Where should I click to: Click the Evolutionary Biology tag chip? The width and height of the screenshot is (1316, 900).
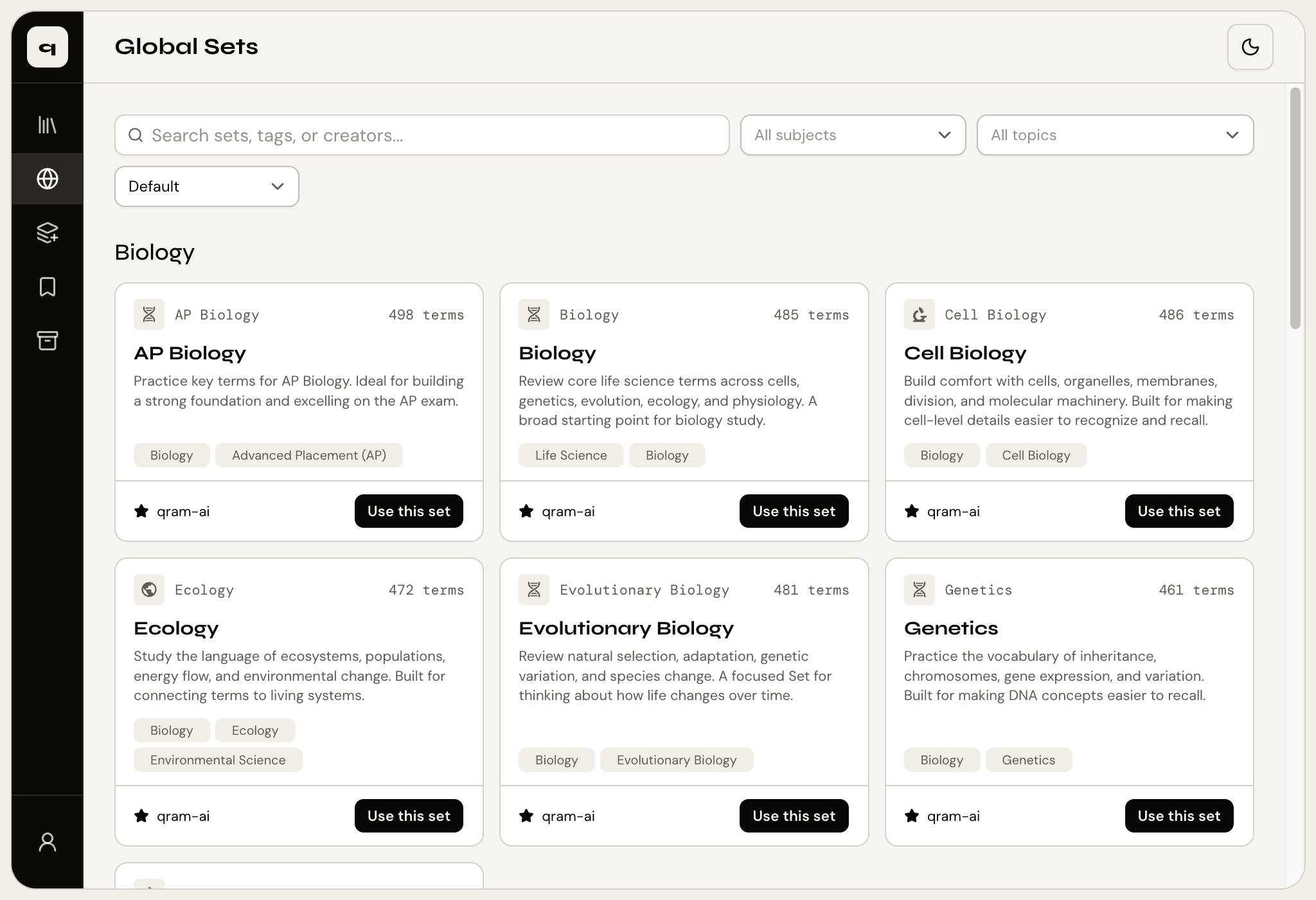tap(677, 760)
